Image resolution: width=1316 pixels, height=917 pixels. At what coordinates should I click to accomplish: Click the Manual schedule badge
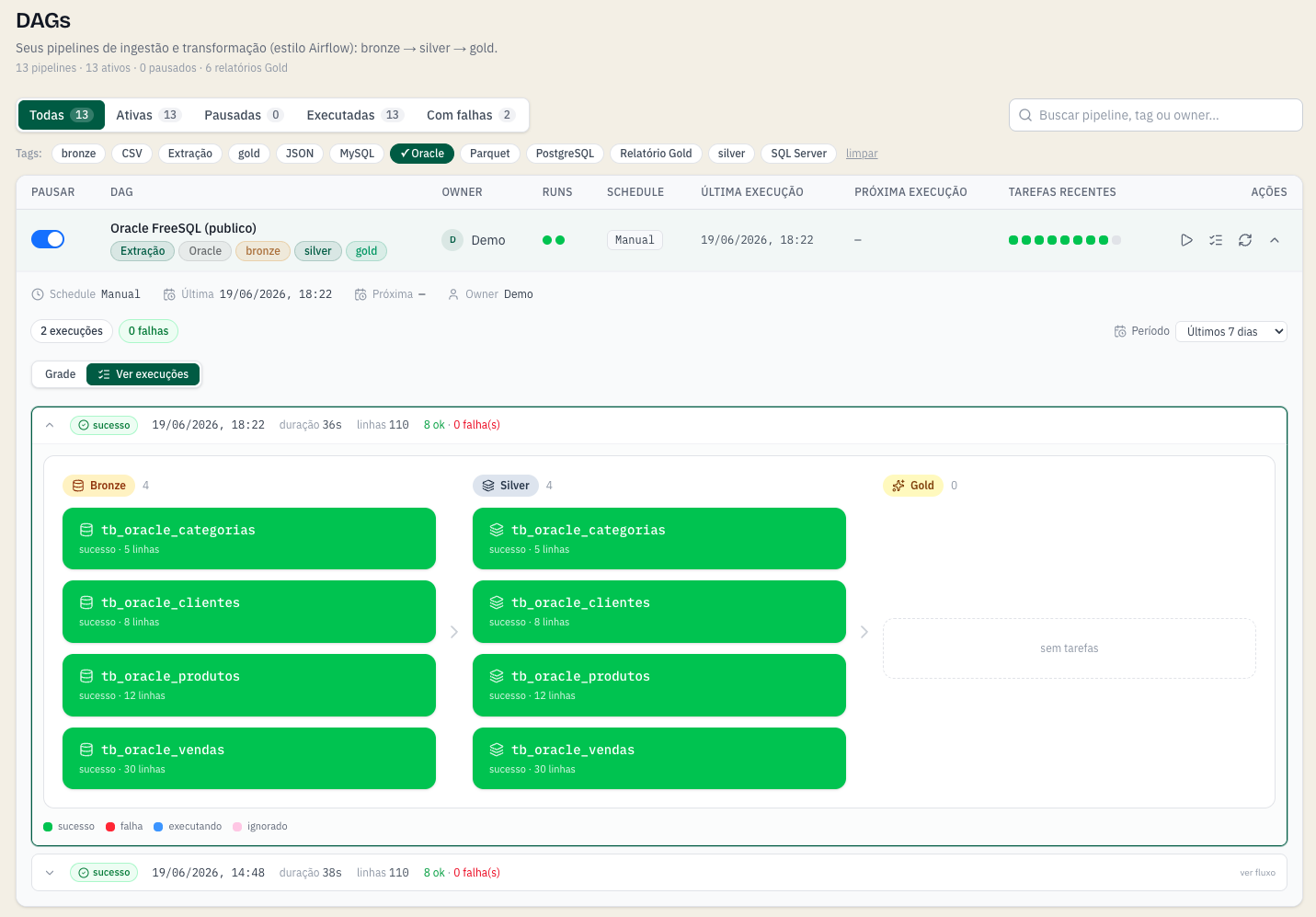[x=635, y=240]
